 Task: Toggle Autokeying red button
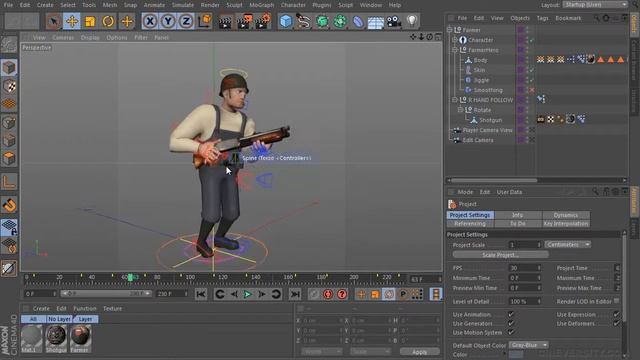click(x=328, y=294)
